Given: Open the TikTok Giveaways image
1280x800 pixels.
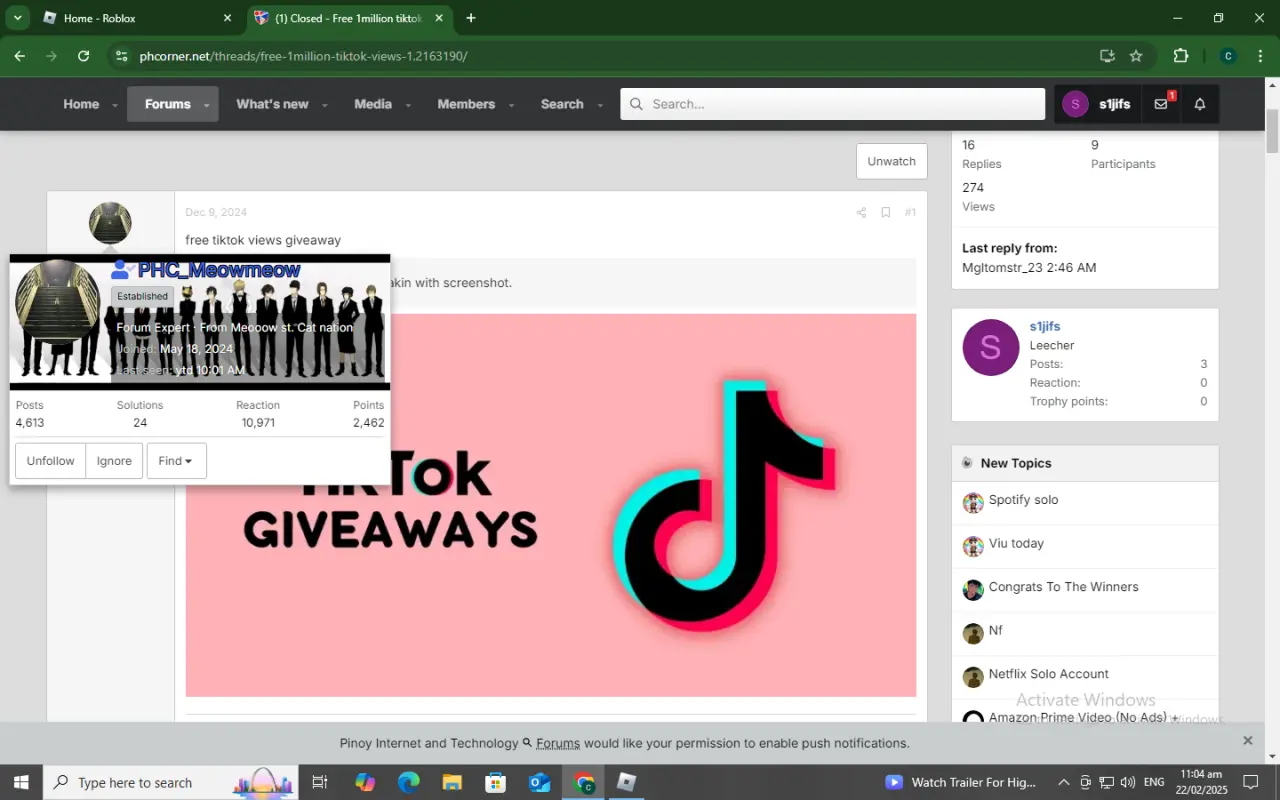Looking at the screenshot, I should pos(551,505).
